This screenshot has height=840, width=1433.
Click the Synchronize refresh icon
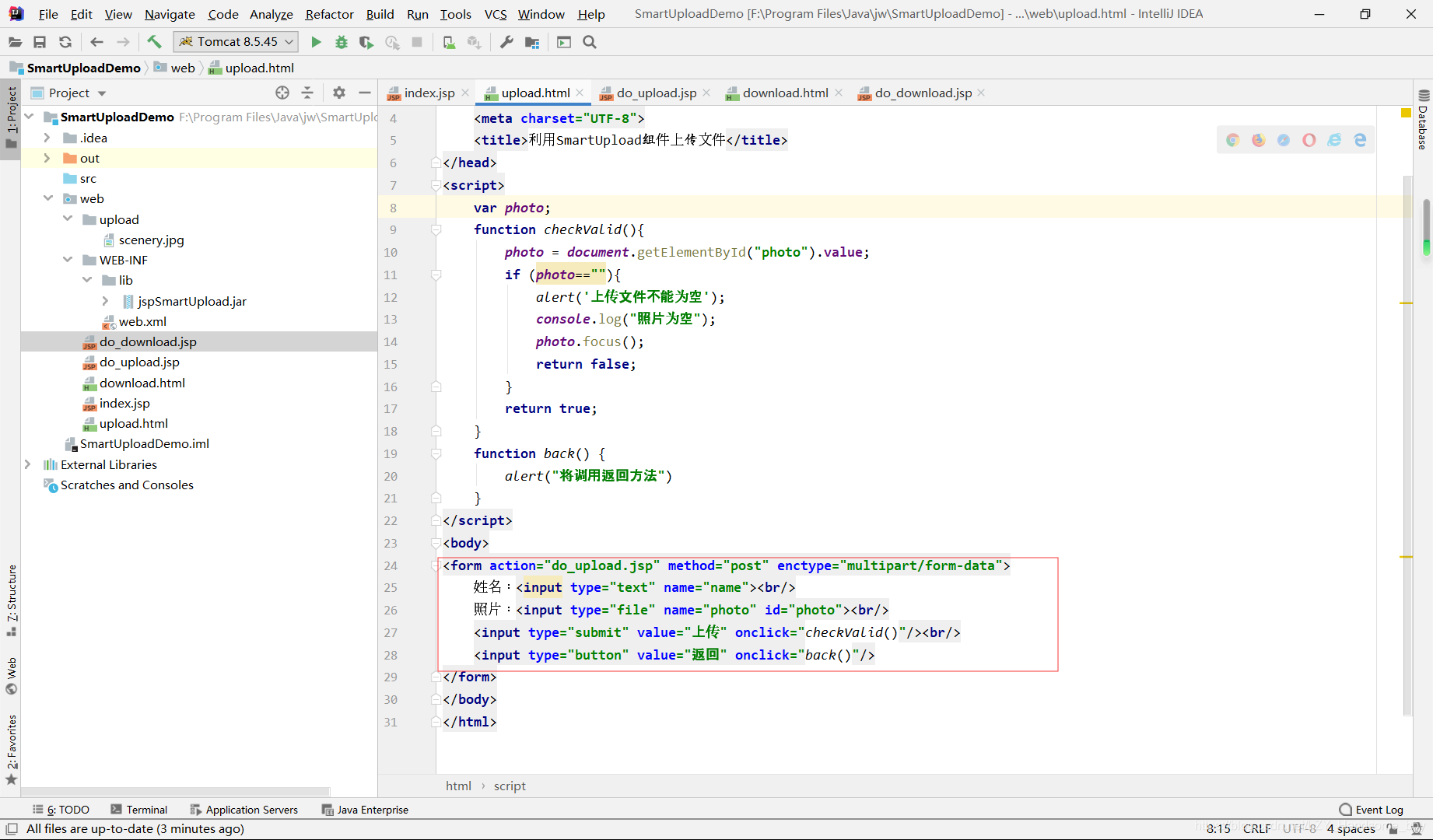tap(65, 42)
